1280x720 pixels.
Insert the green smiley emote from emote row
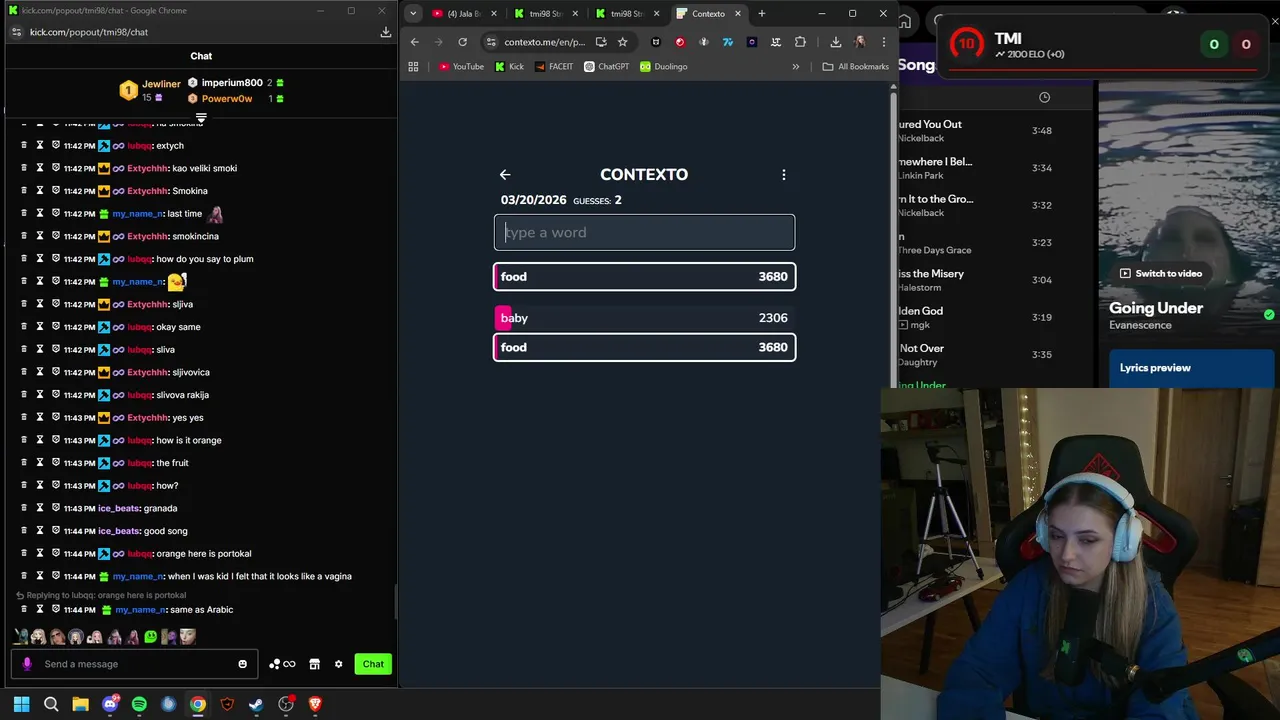pos(150,636)
